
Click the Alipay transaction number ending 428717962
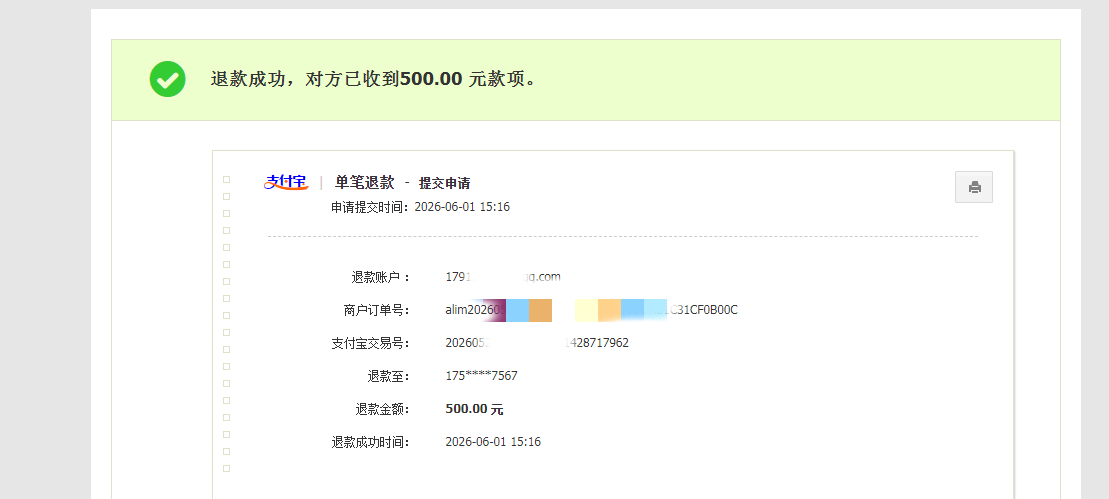point(537,343)
